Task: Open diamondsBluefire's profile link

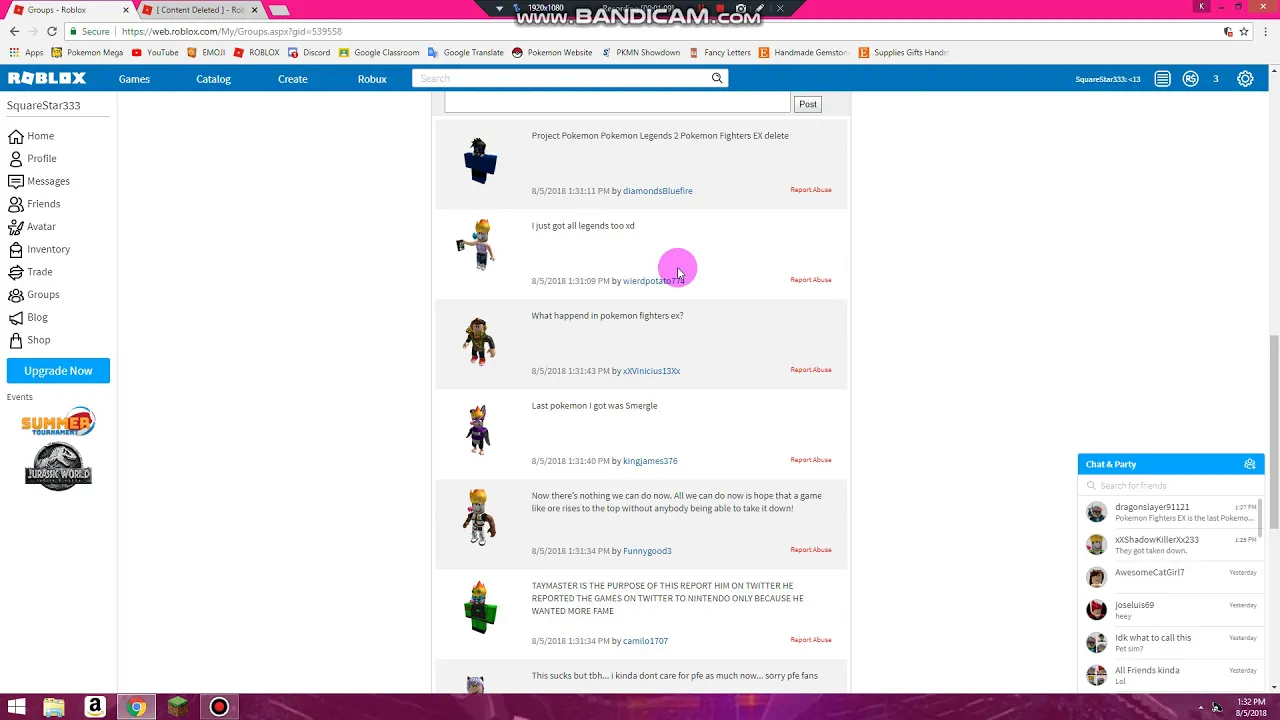Action: click(657, 191)
